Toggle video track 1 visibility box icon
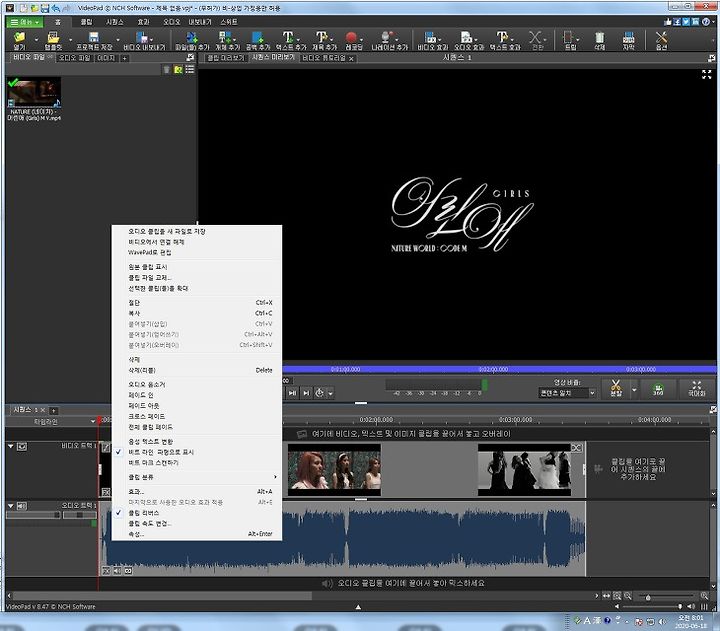Screen dimensions: 720x631 (x=22, y=446)
